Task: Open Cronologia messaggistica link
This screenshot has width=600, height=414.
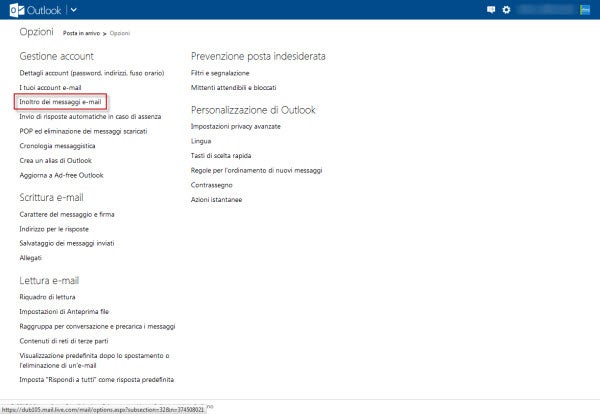Action: click(x=57, y=146)
